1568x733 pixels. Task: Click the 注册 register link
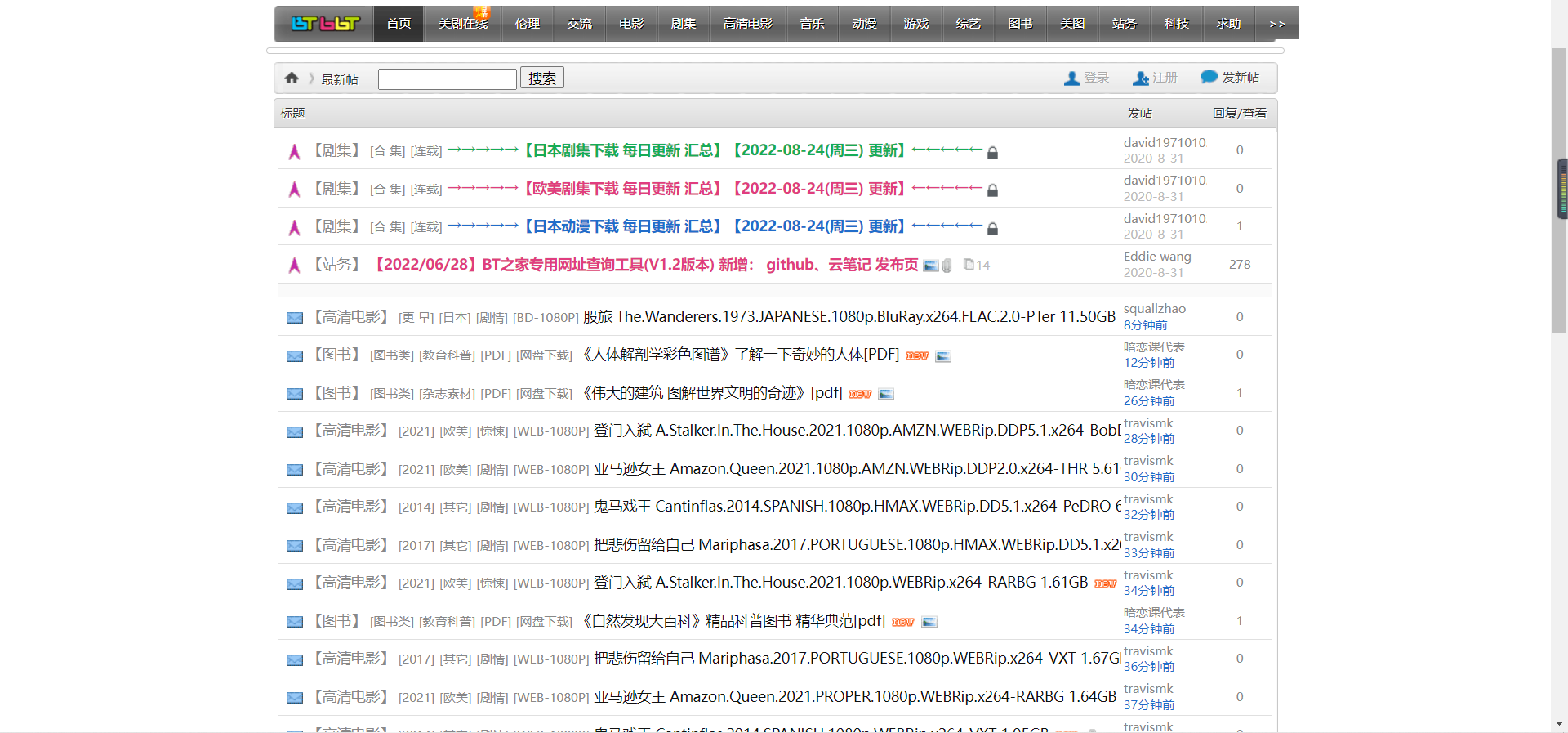[x=1165, y=78]
